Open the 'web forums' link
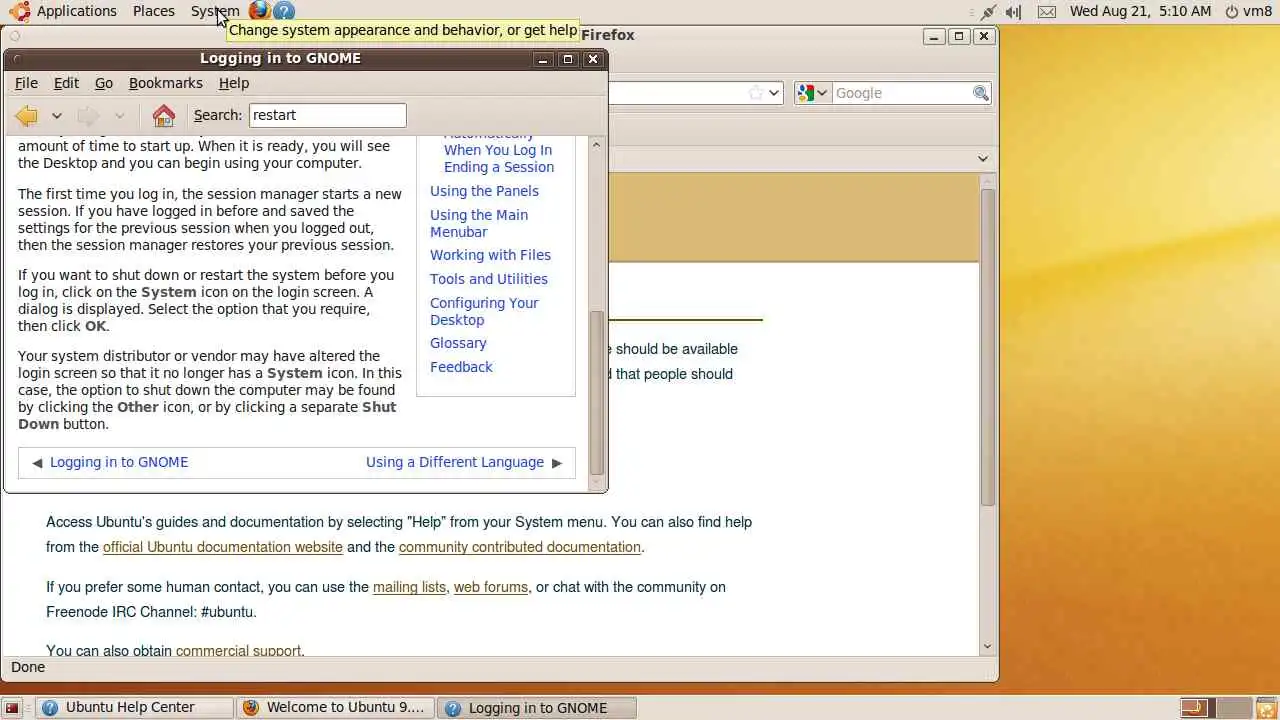Viewport: 1280px width, 720px height. [x=491, y=587]
